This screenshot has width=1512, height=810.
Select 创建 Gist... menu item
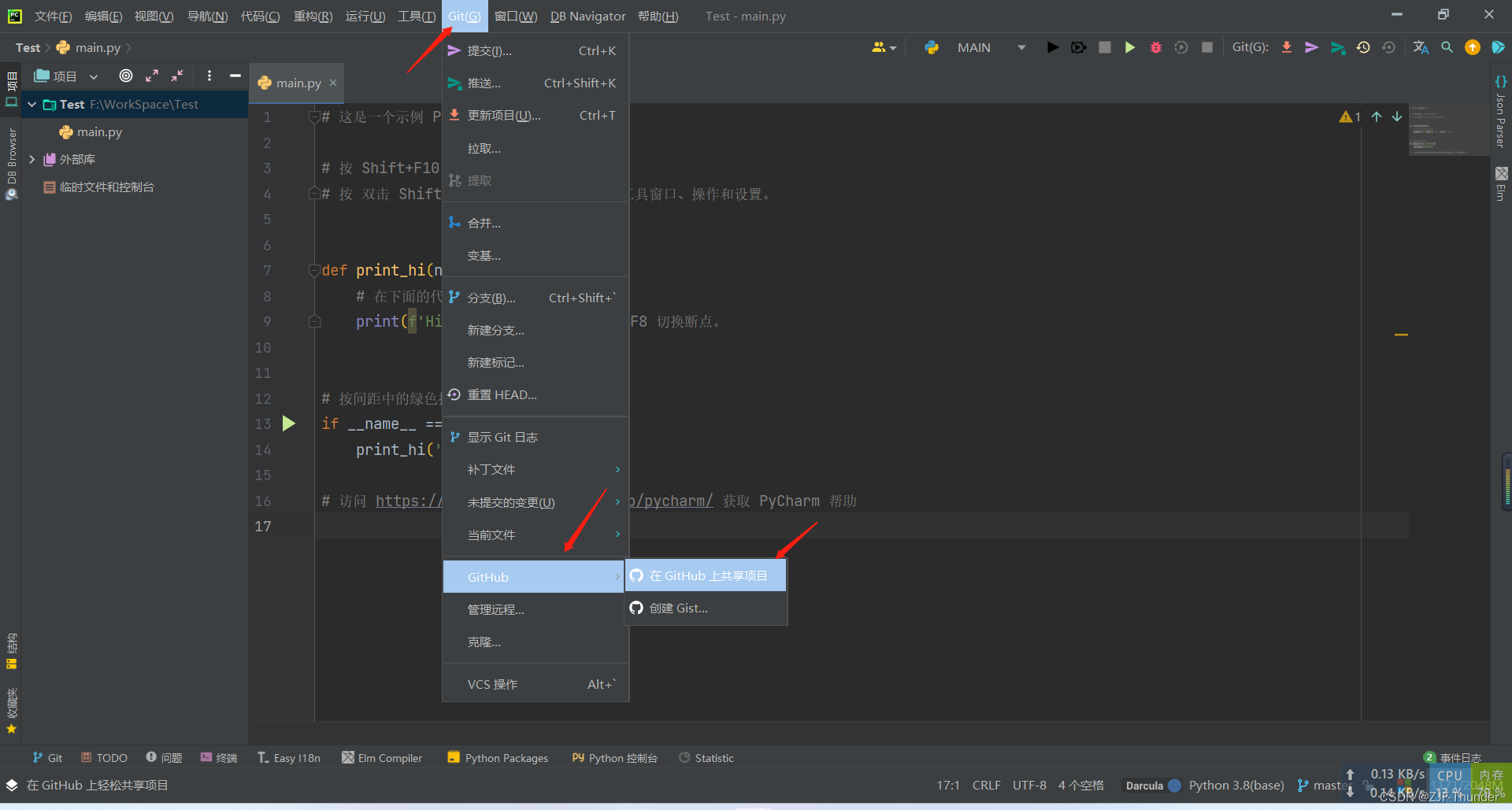pyautogui.click(x=706, y=608)
